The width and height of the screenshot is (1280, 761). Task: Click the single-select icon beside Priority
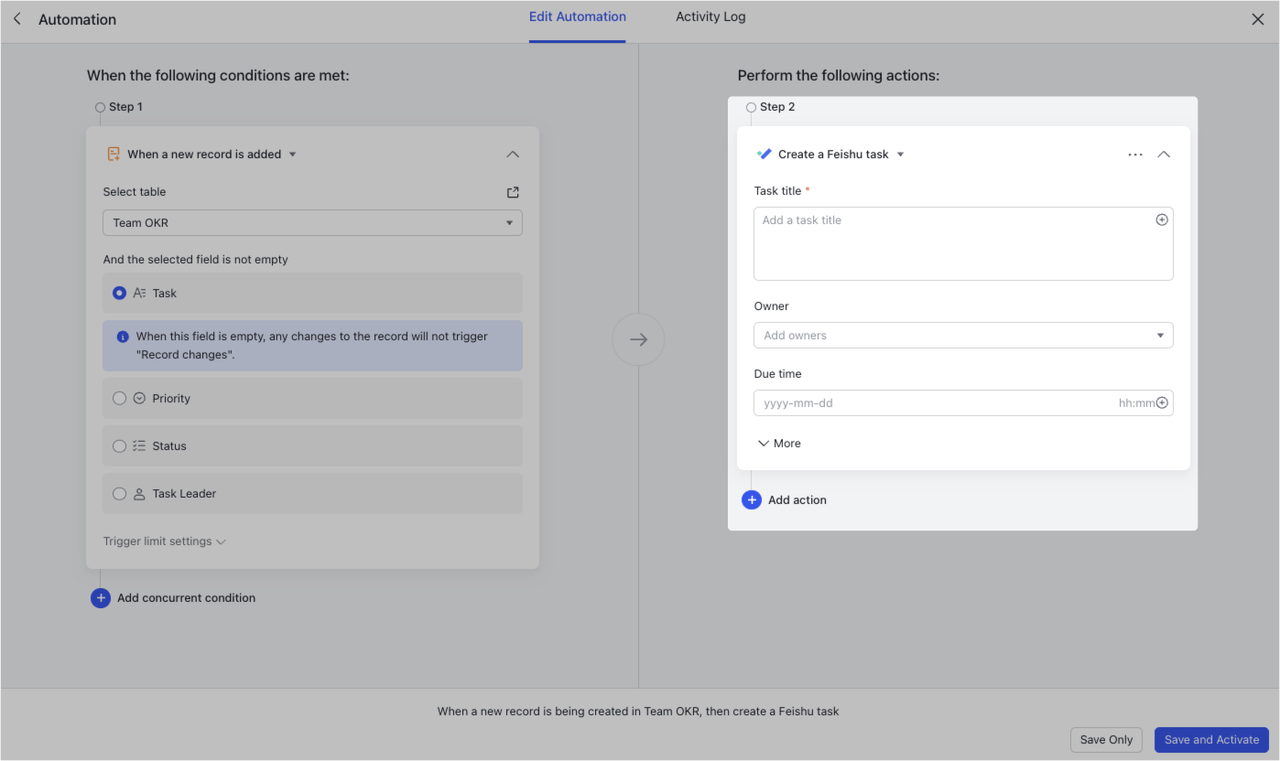140,398
